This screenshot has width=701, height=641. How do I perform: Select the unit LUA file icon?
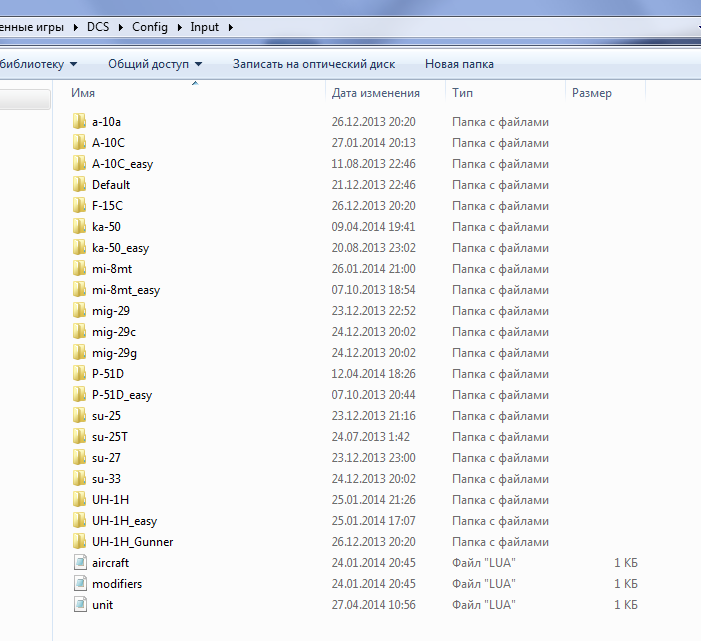click(x=80, y=605)
